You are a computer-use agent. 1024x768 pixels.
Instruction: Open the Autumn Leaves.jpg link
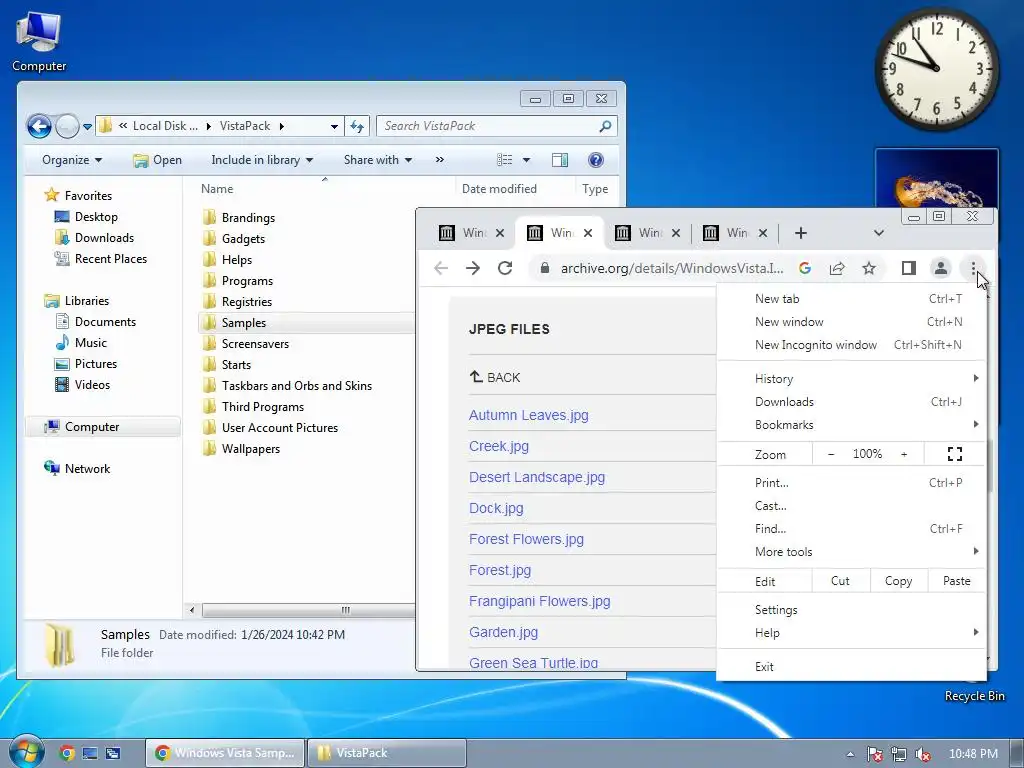(528, 415)
